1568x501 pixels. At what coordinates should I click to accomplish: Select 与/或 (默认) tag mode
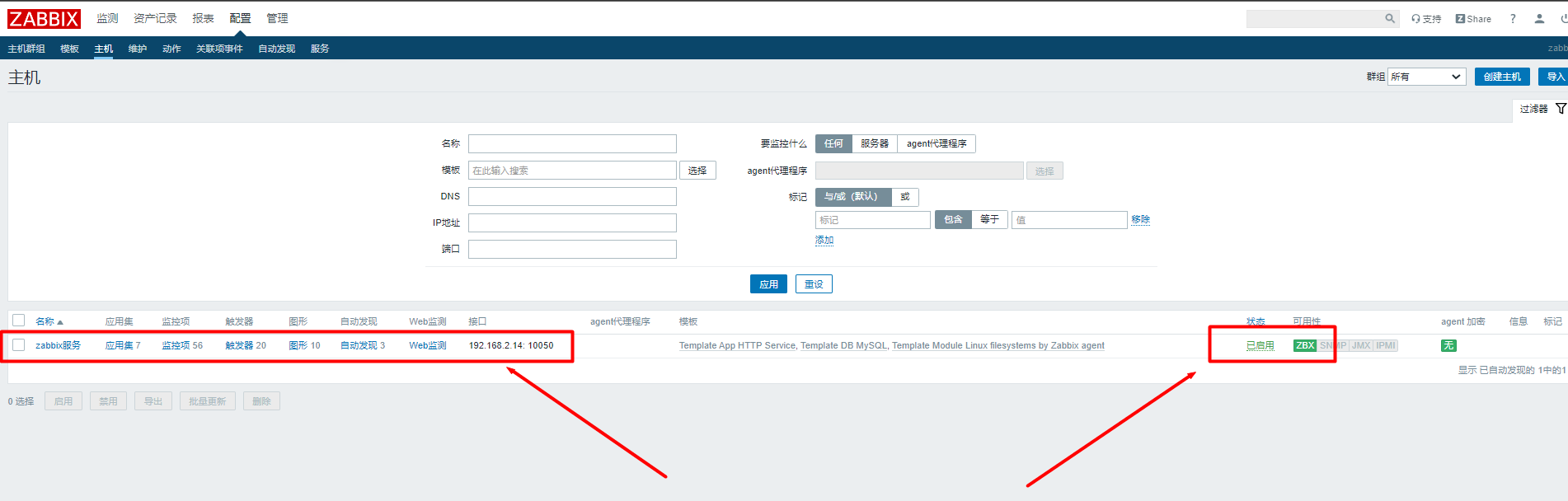point(853,197)
